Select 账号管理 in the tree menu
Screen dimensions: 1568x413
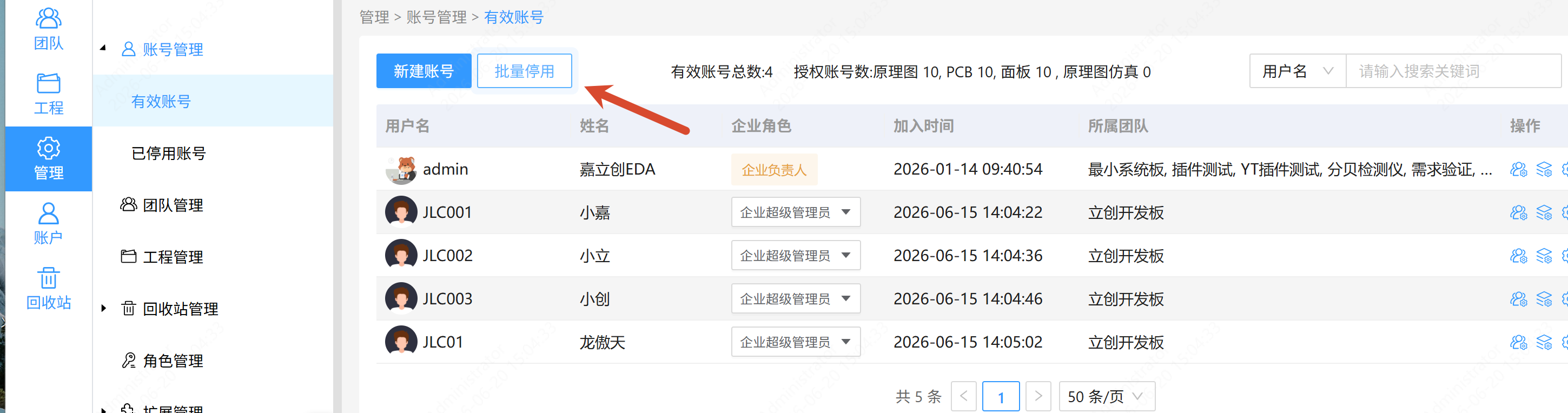point(173,49)
